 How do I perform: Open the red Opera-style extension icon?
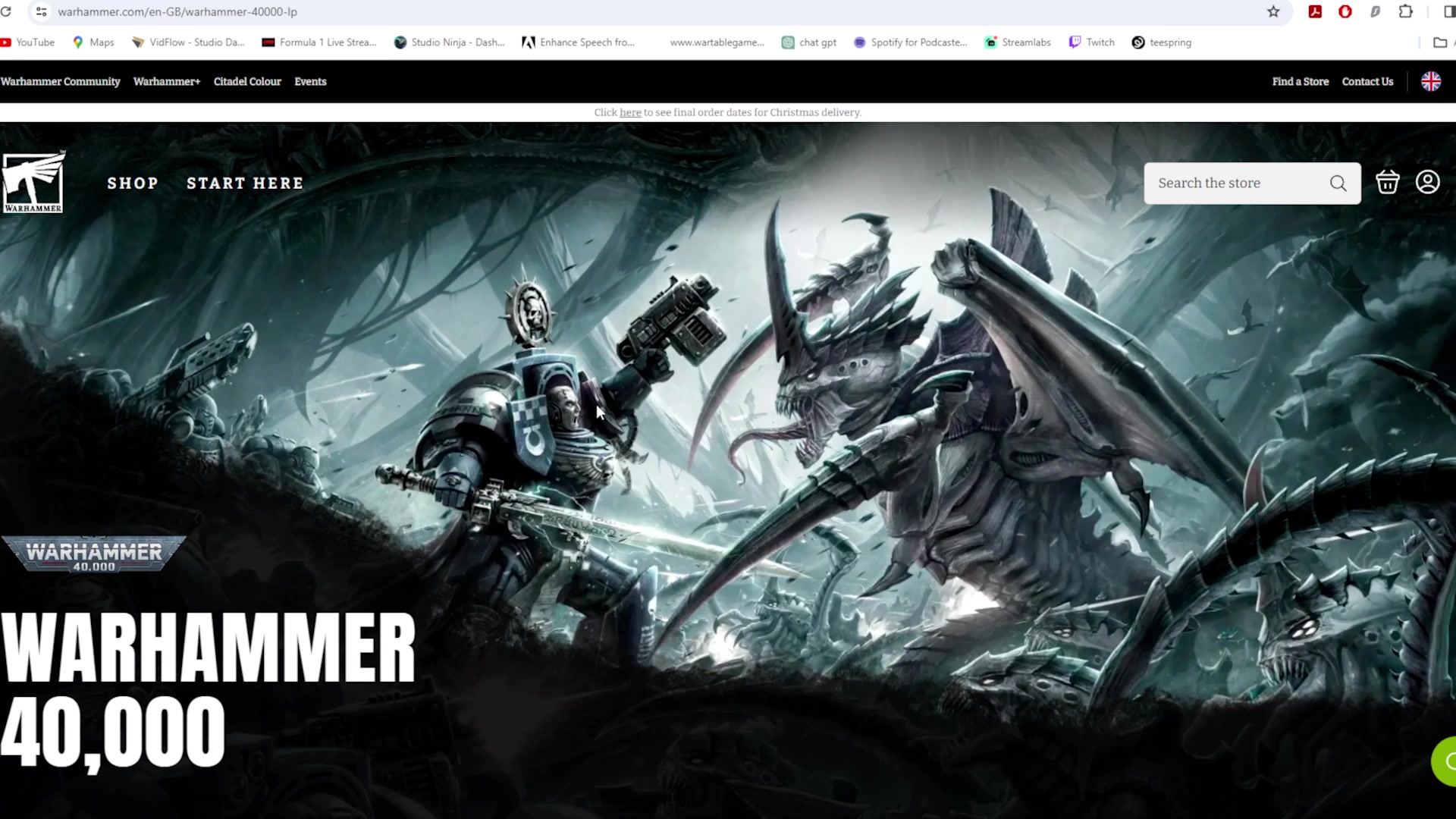[x=1345, y=11]
